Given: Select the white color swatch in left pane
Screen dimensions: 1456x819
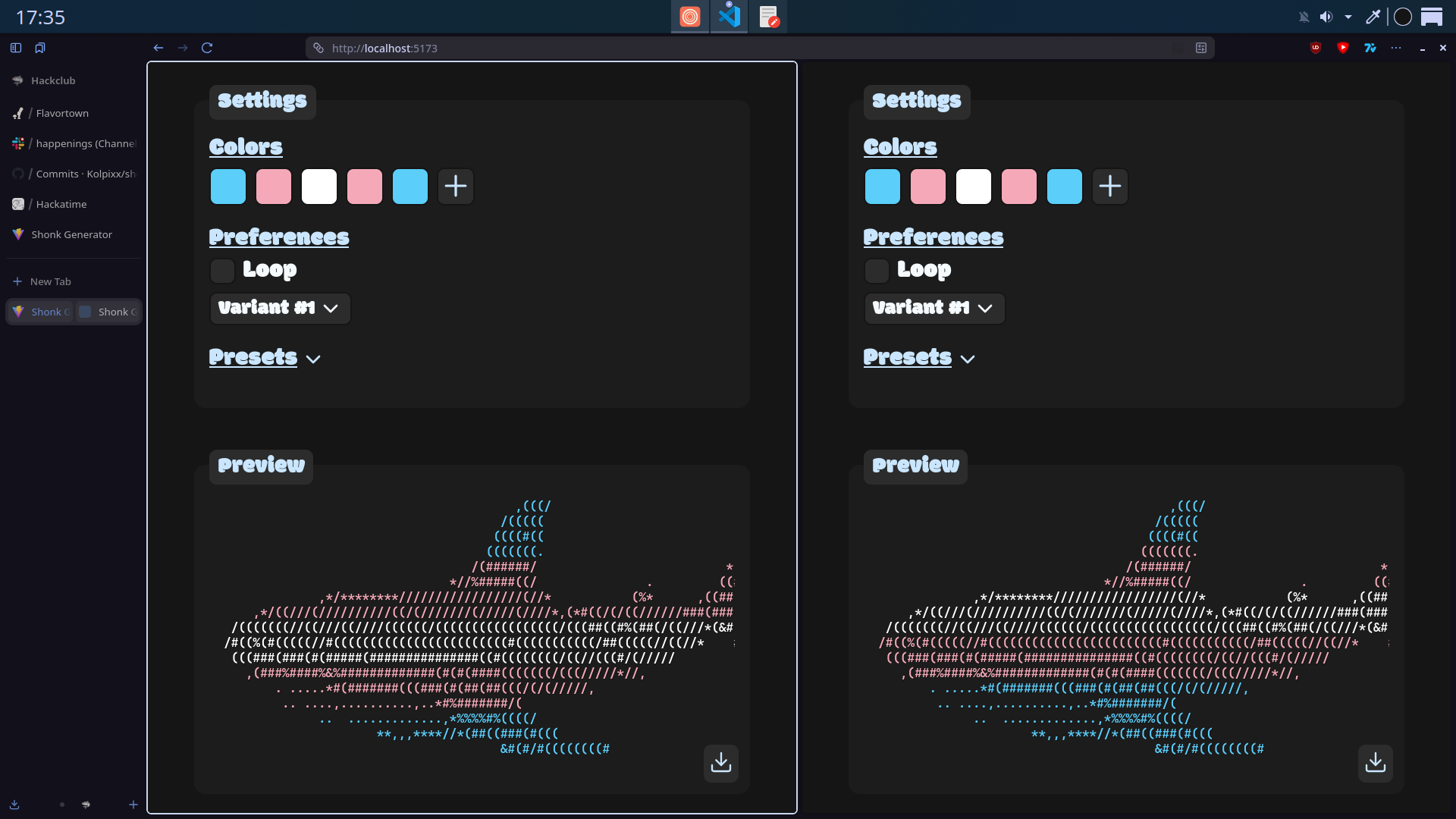Looking at the screenshot, I should coord(319,187).
